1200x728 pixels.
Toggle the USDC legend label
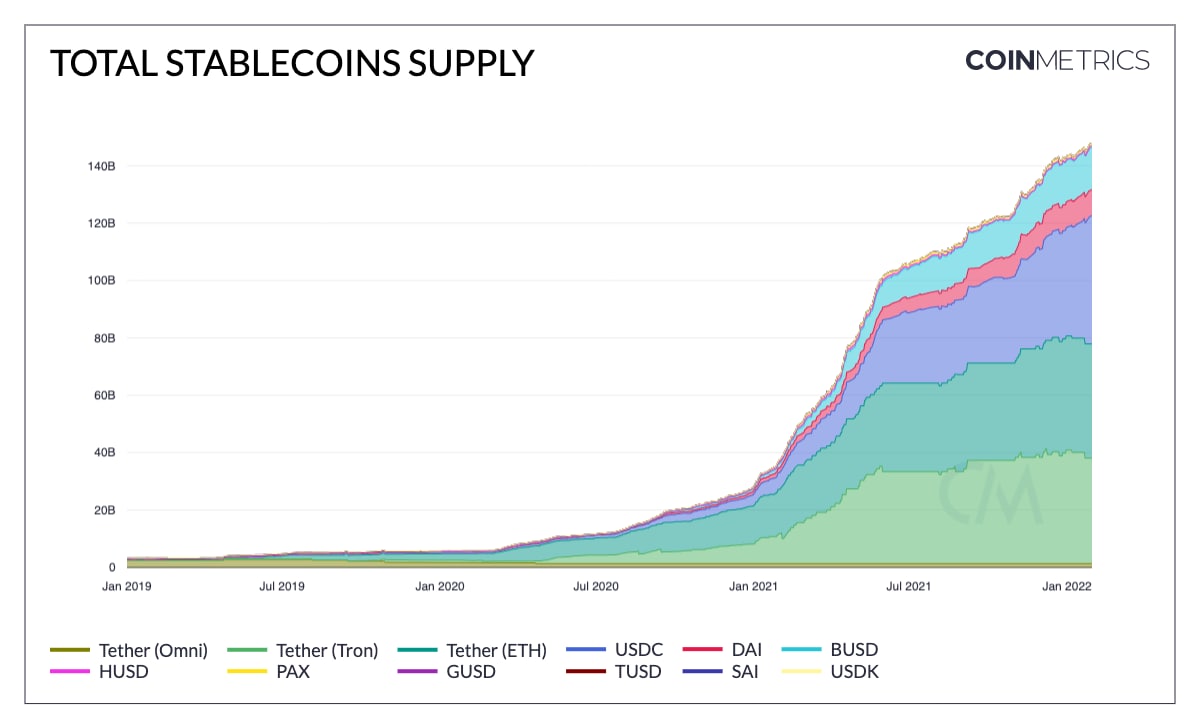tap(640, 651)
